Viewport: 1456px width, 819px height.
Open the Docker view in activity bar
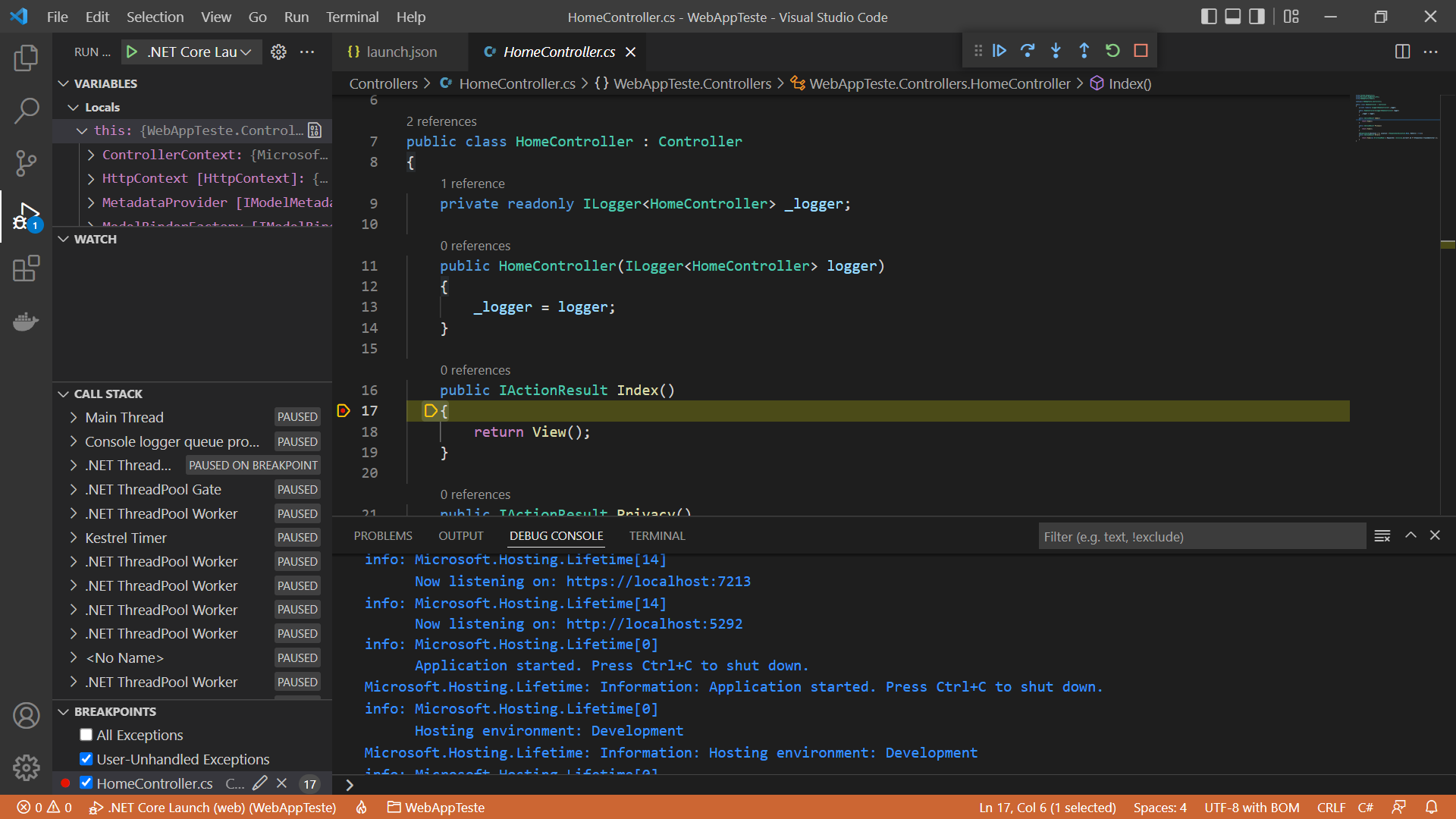(x=26, y=322)
